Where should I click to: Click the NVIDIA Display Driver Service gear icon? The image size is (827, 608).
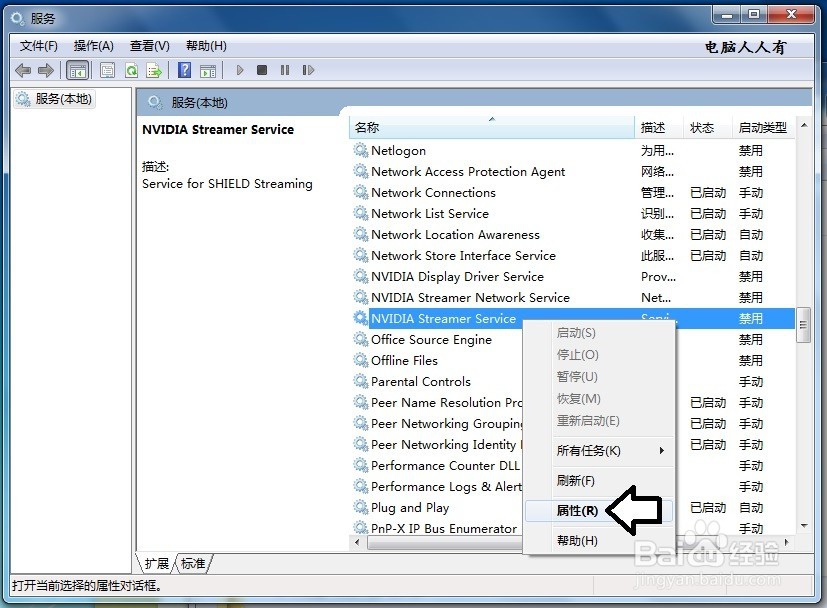tap(361, 276)
